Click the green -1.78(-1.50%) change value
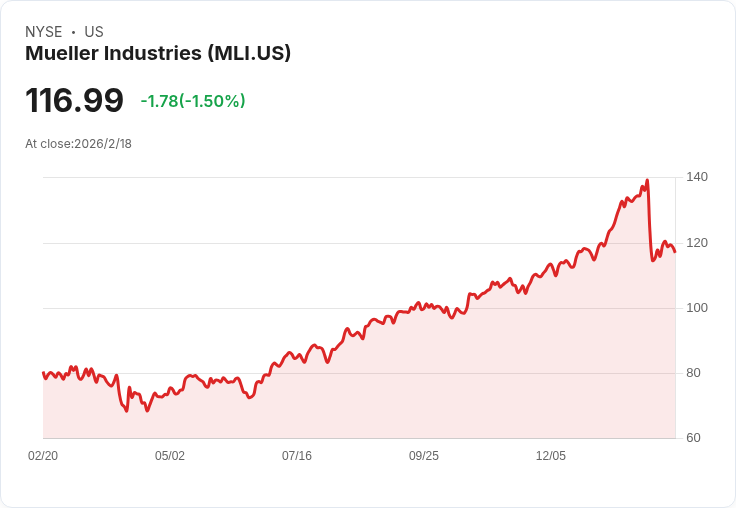The image size is (736, 508). click(193, 101)
